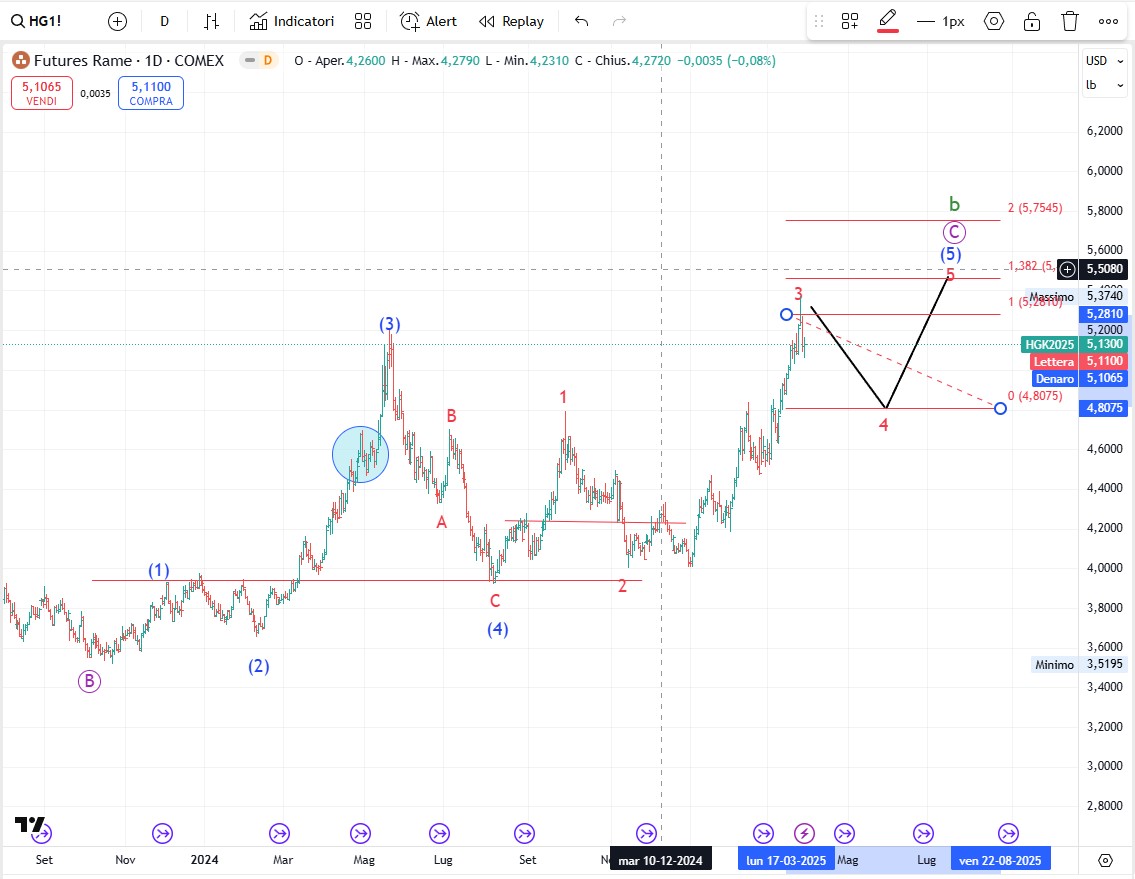Add a symbol to compare with plus icon
Viewport: 1135px width, 879px height.
(x=117, y=22)
